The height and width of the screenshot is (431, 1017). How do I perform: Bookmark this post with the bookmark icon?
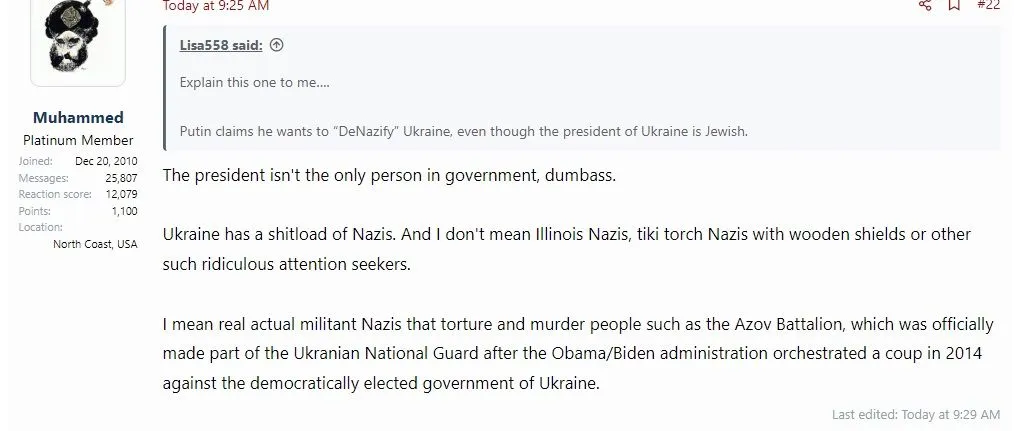pos(954,5)
